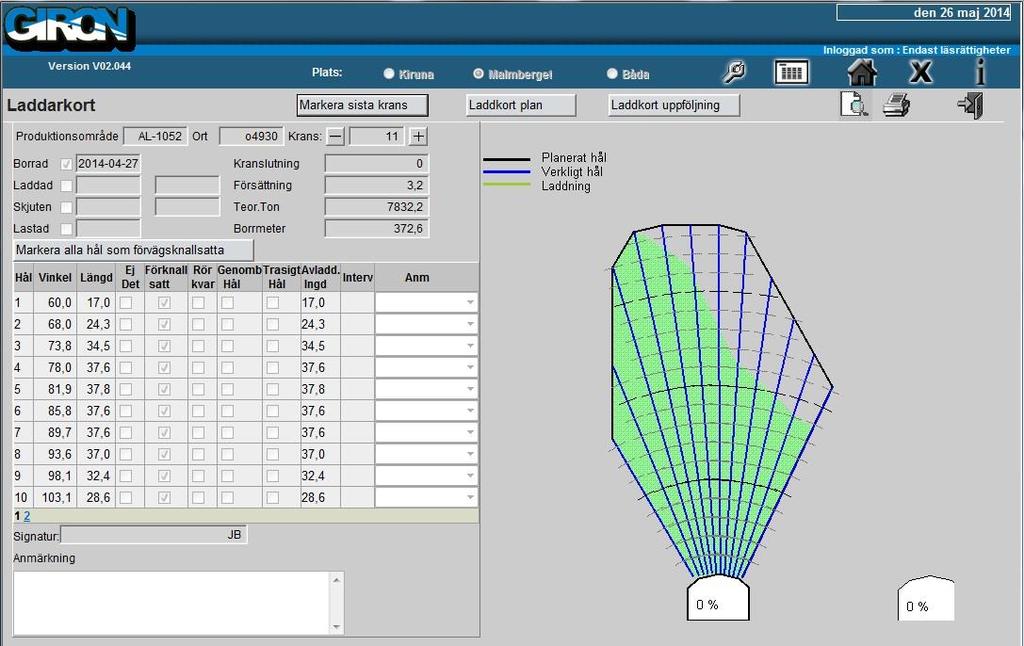The image size is (1024, 646).
Task: Open the wrench settings icon
Action: [735, 72]
